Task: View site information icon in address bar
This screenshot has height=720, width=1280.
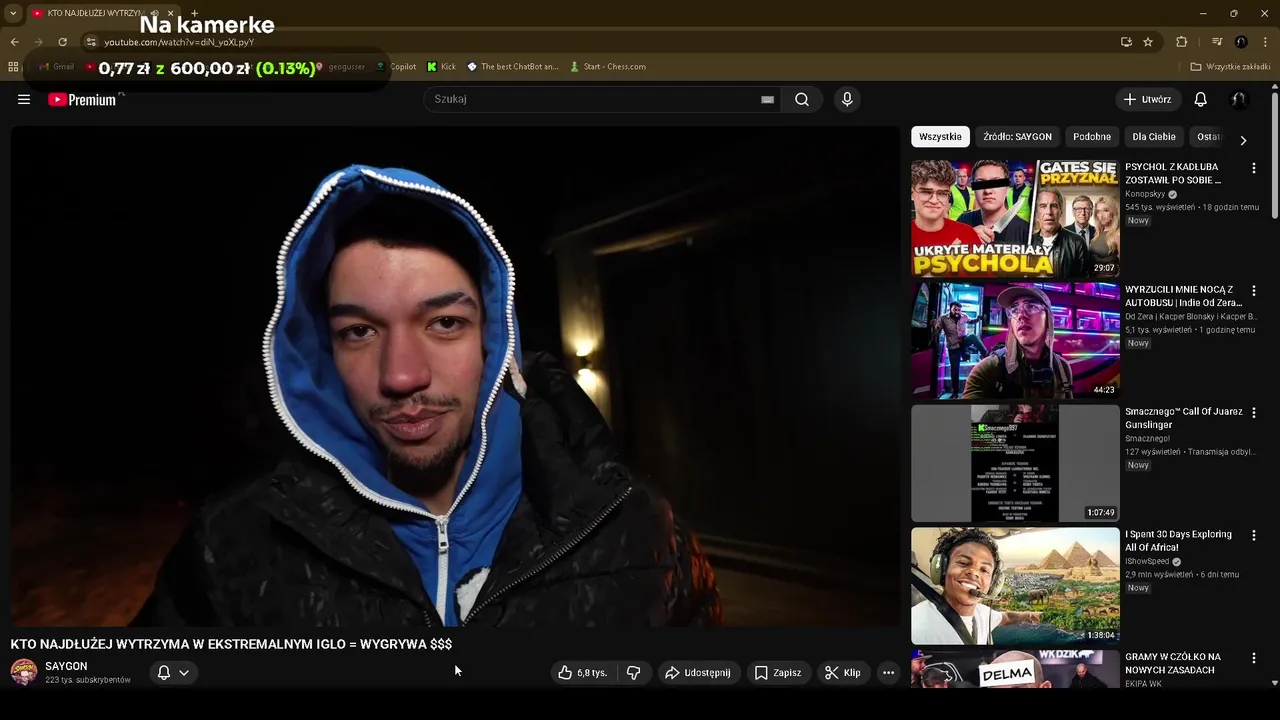Action: pos(91,42)
